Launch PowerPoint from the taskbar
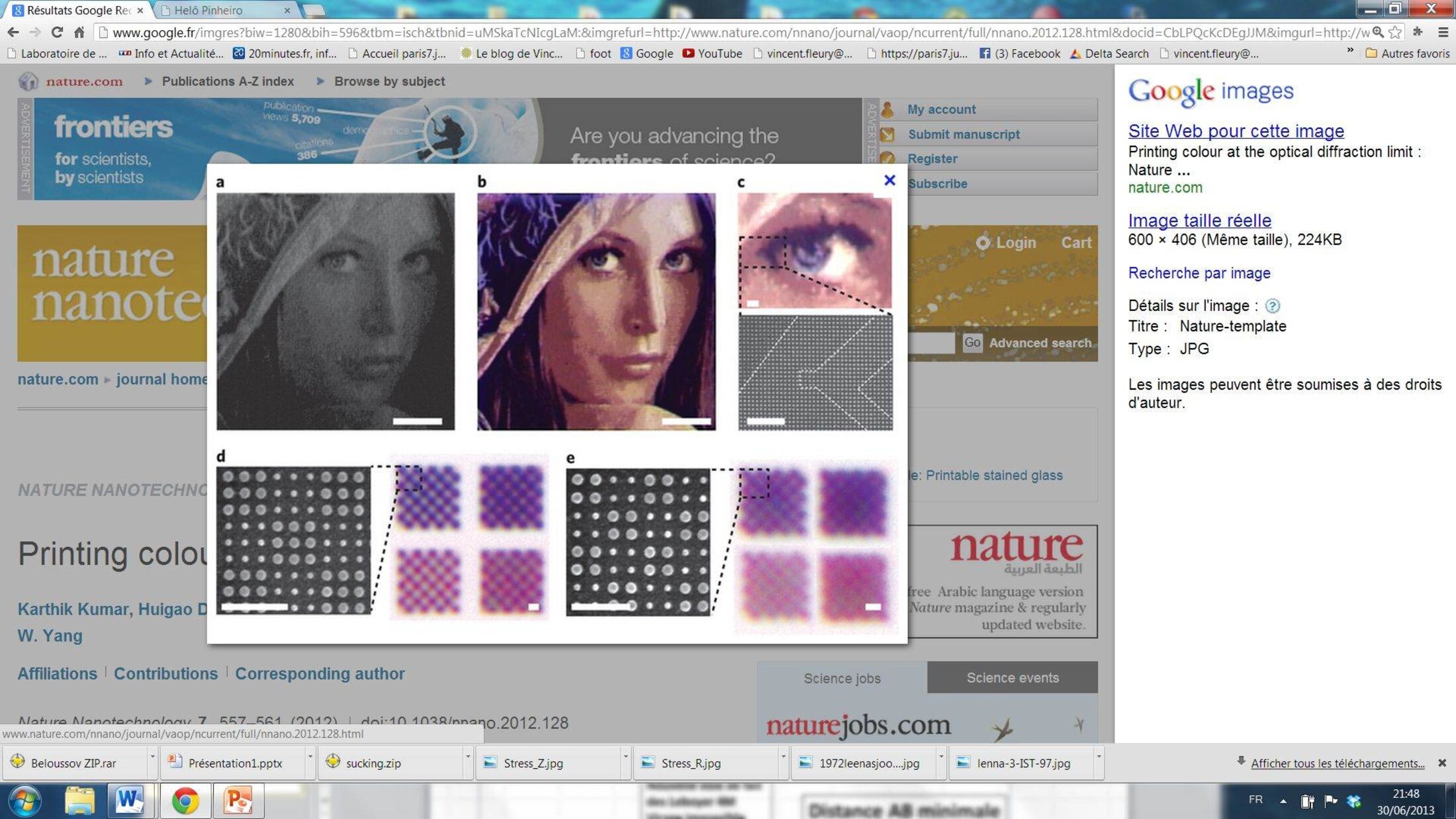This screenshot has width=1456, height=819. (x=238, y=800)
